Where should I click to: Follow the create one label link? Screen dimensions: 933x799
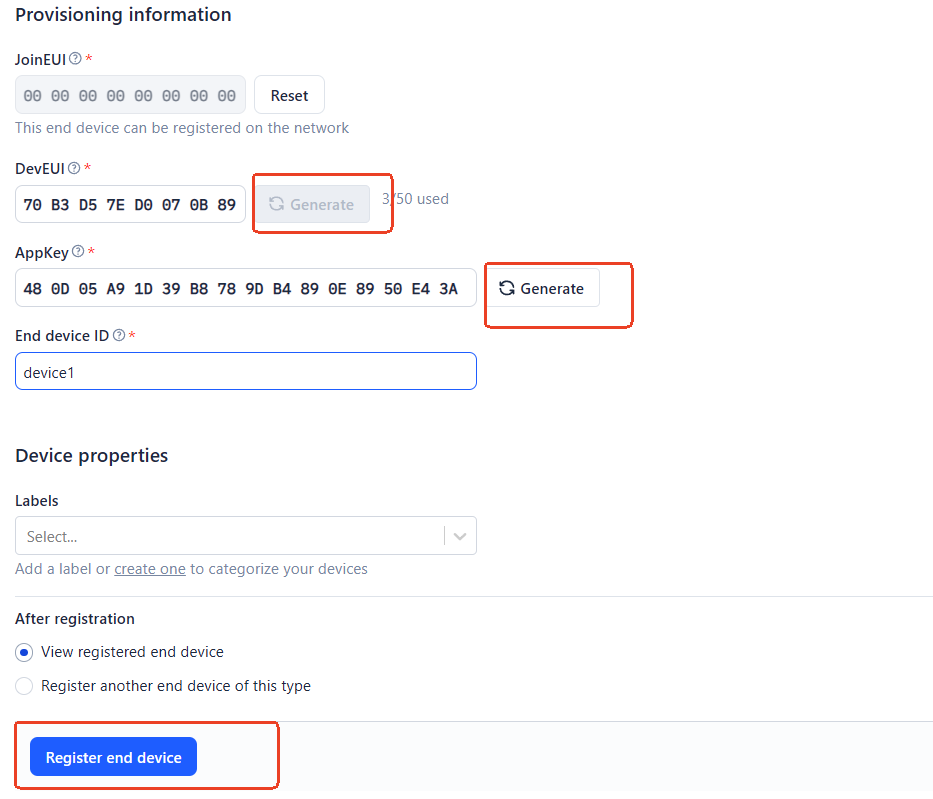(150, 569)
